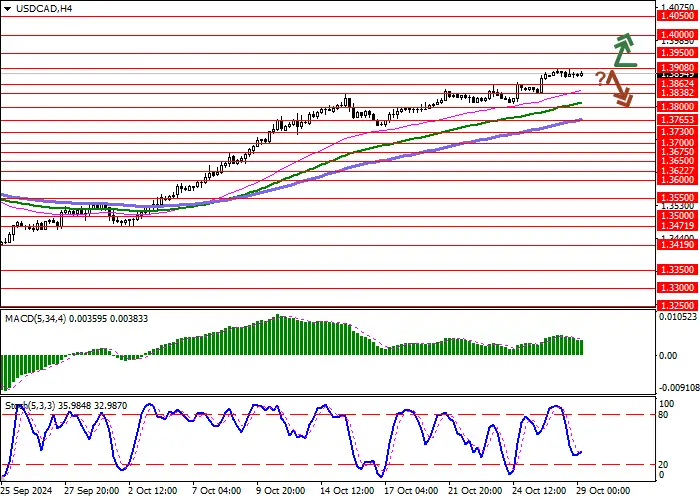Pick the 1.35000 price level label
Viewport: 700px width, 500px height.
677,216
